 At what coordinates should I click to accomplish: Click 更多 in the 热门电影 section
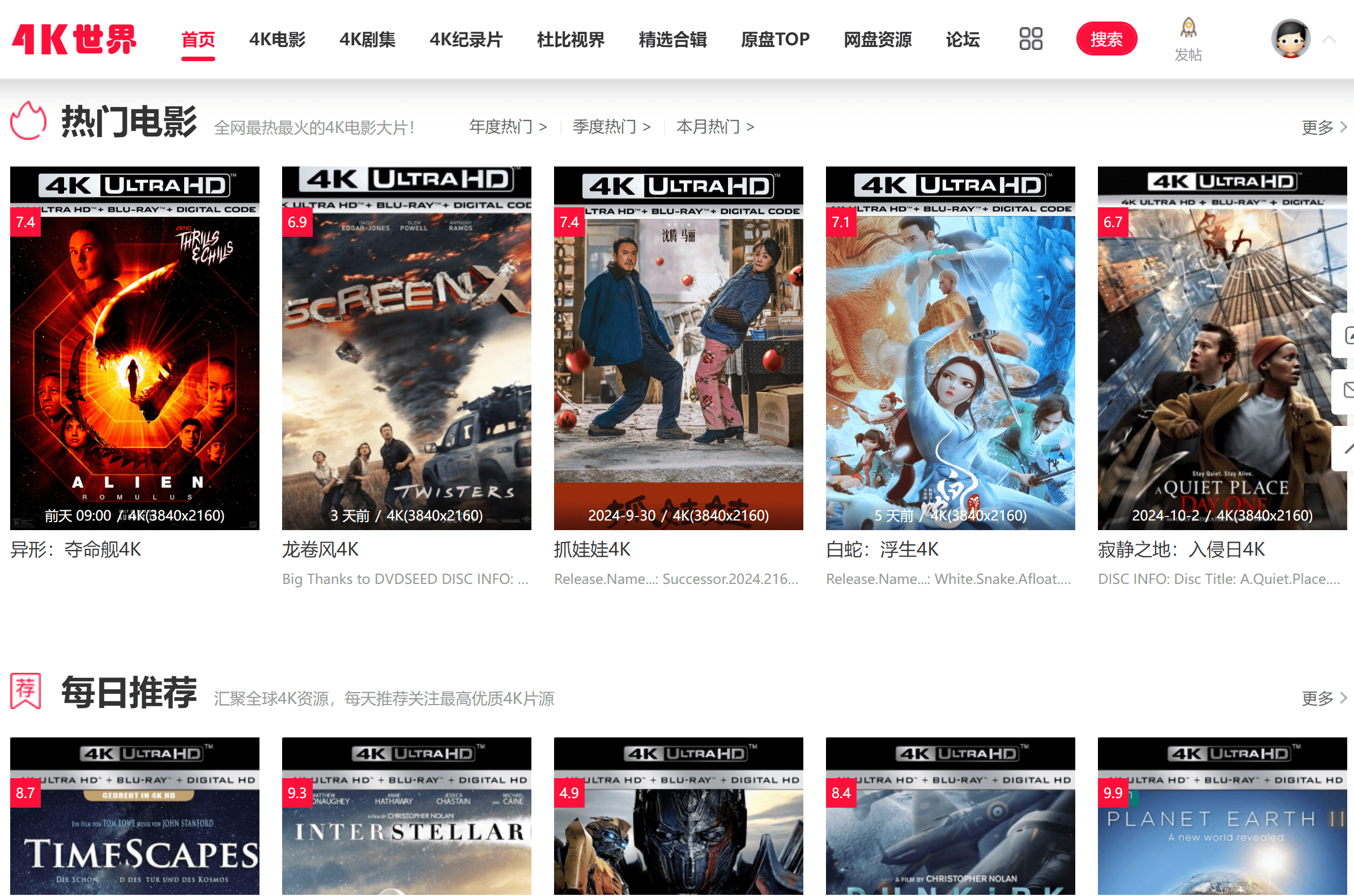1324,127
